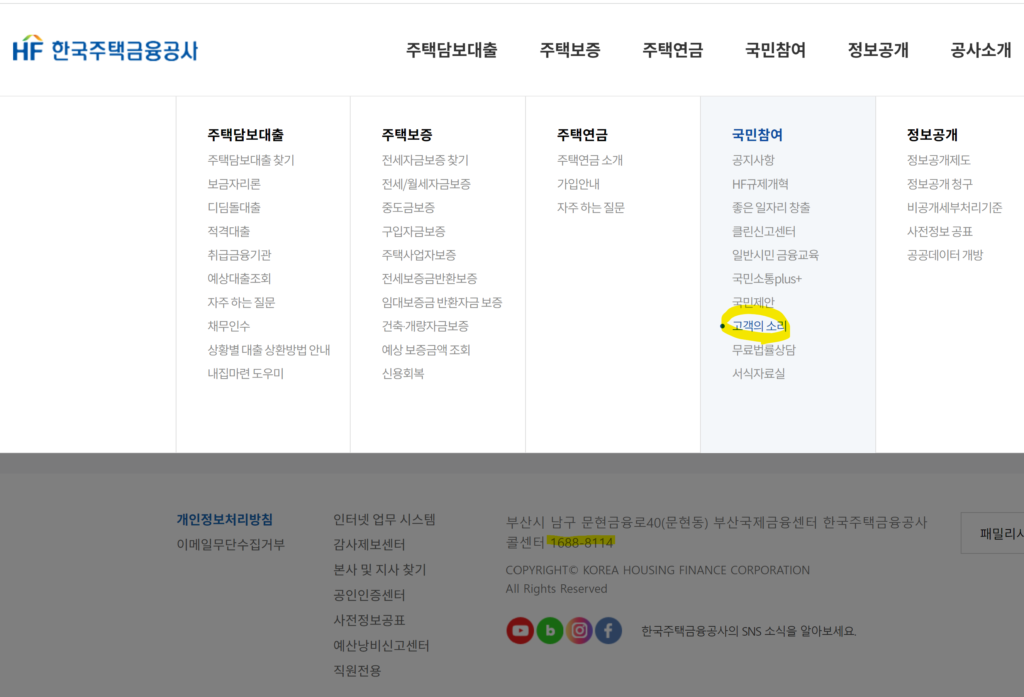Open 개인정보처리방침 in footer
This screenshot has height=697, width=1024.
click(x=225, y=519)
